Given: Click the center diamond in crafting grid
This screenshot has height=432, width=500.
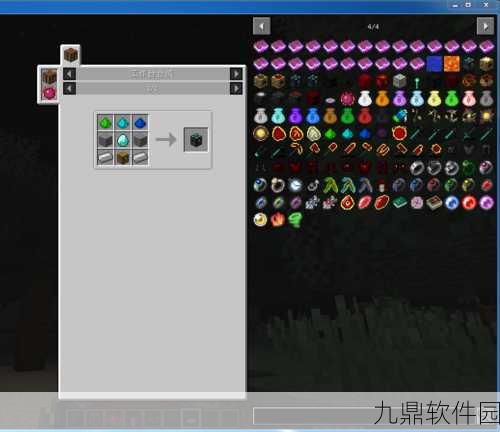Looking at the screenshot, I should pos(123,140).
